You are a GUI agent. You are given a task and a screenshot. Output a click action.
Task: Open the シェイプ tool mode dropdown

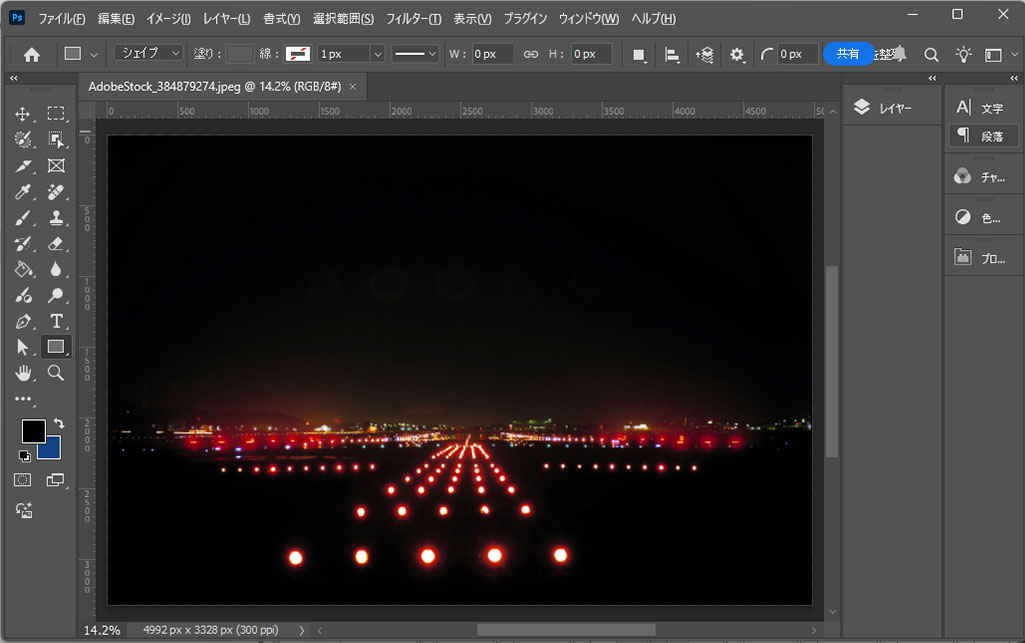click(x=148, y=54)
